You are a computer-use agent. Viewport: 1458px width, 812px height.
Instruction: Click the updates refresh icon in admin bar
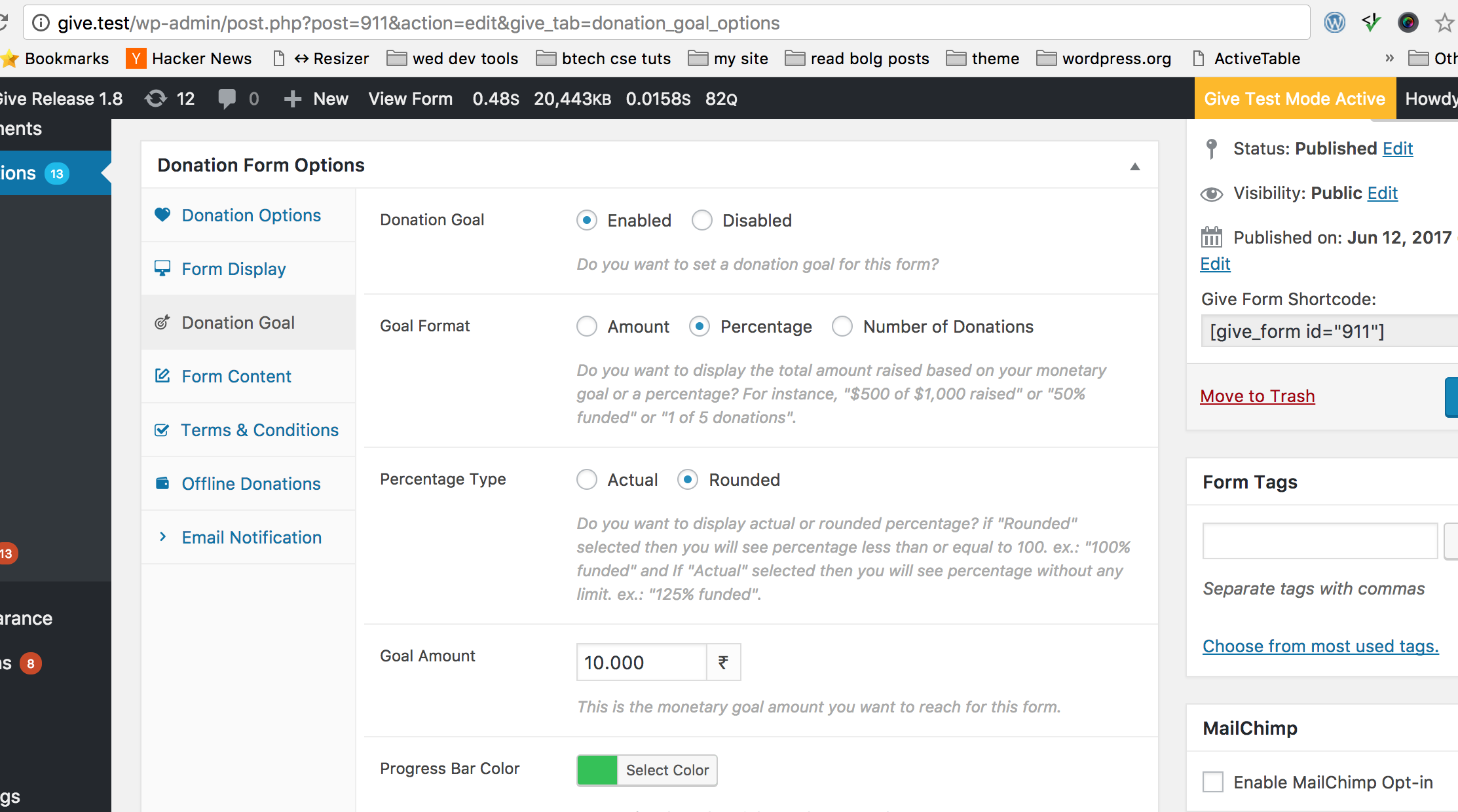click(156, 99)
